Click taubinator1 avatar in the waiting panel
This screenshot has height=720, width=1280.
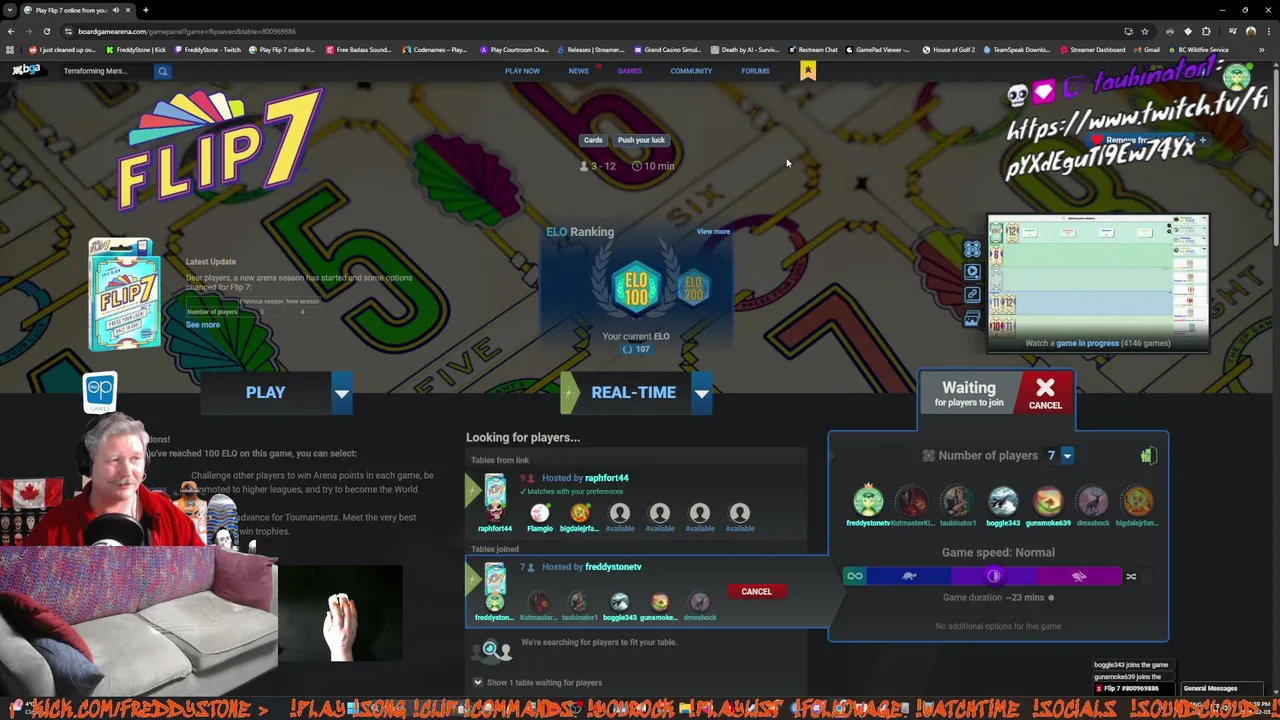coord(958,500)
